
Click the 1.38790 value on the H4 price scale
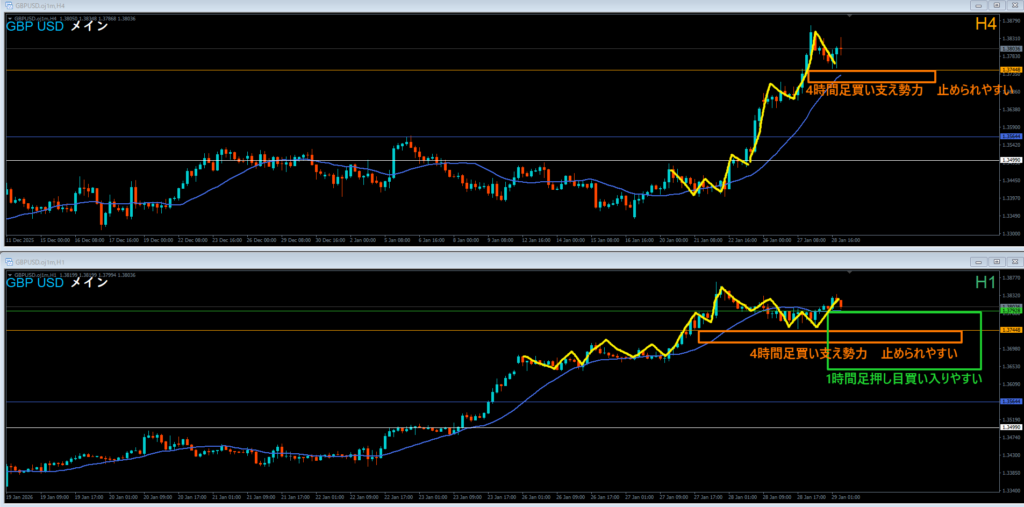click(1010, 21)
